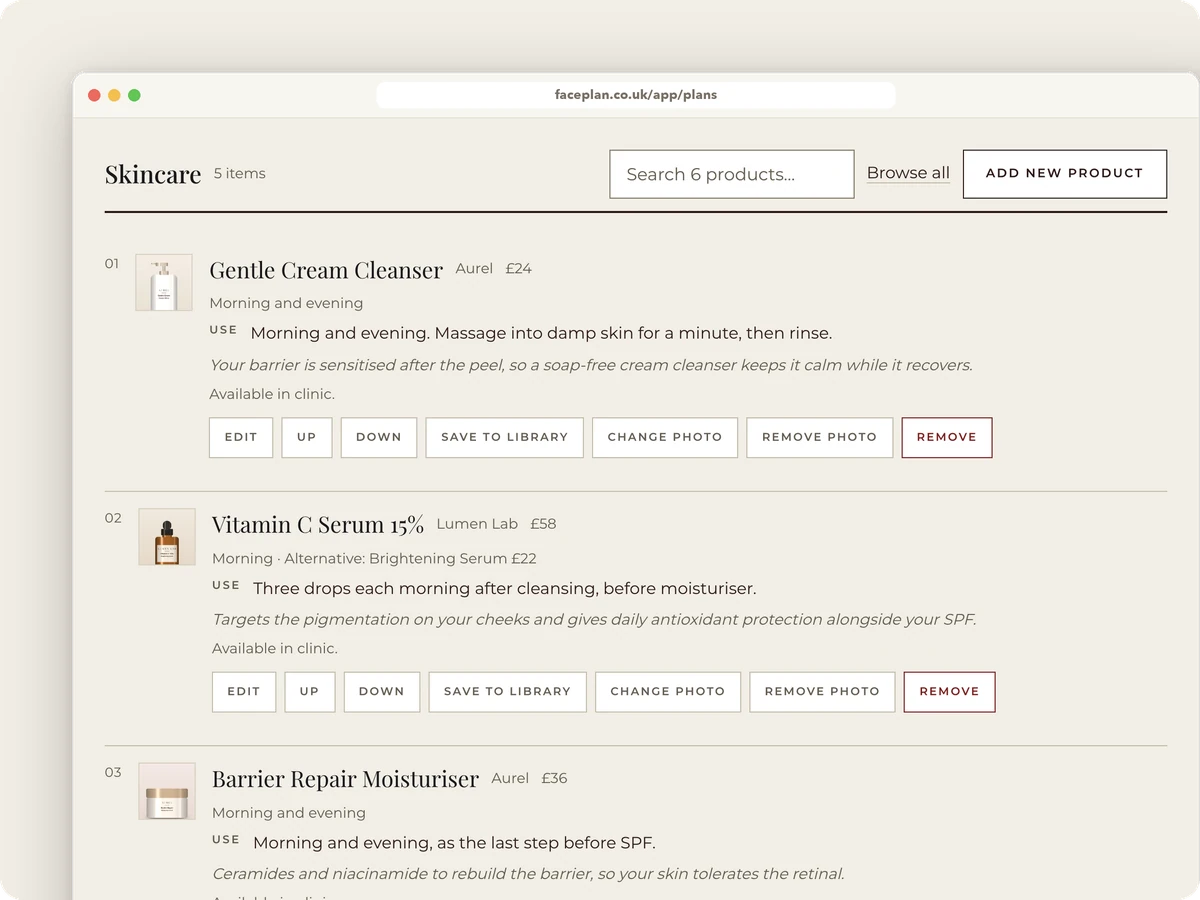Click the Barrier Repair Moisturiser jar thumbnail
Viewport: 1200px width, 900px height.
pyautogui.click(x=167, y=792)
